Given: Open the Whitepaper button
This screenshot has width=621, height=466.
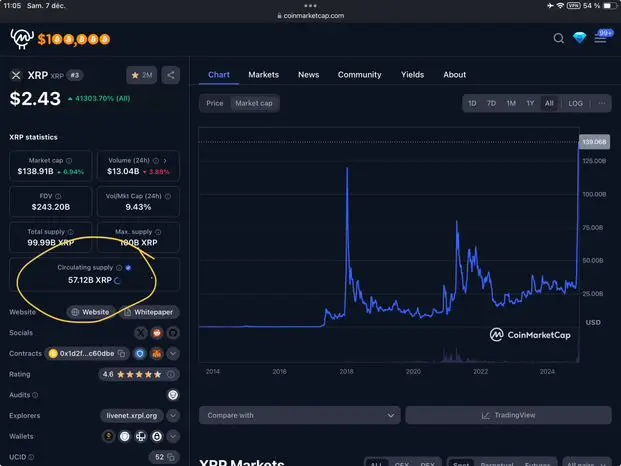Looking at the screenshot, I should (149, 312).
